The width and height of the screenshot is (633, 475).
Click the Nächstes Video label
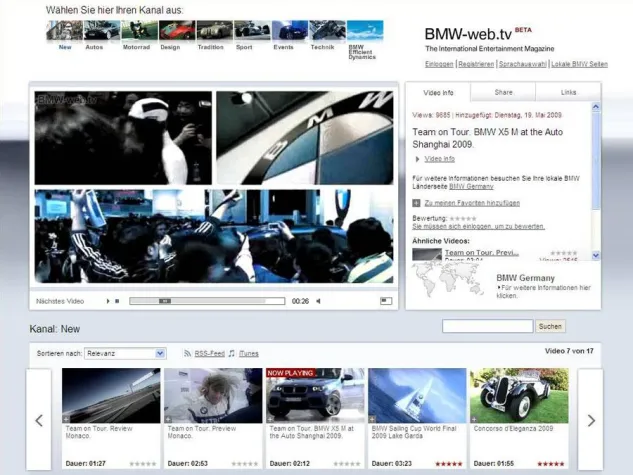click(x=60, y=301)
